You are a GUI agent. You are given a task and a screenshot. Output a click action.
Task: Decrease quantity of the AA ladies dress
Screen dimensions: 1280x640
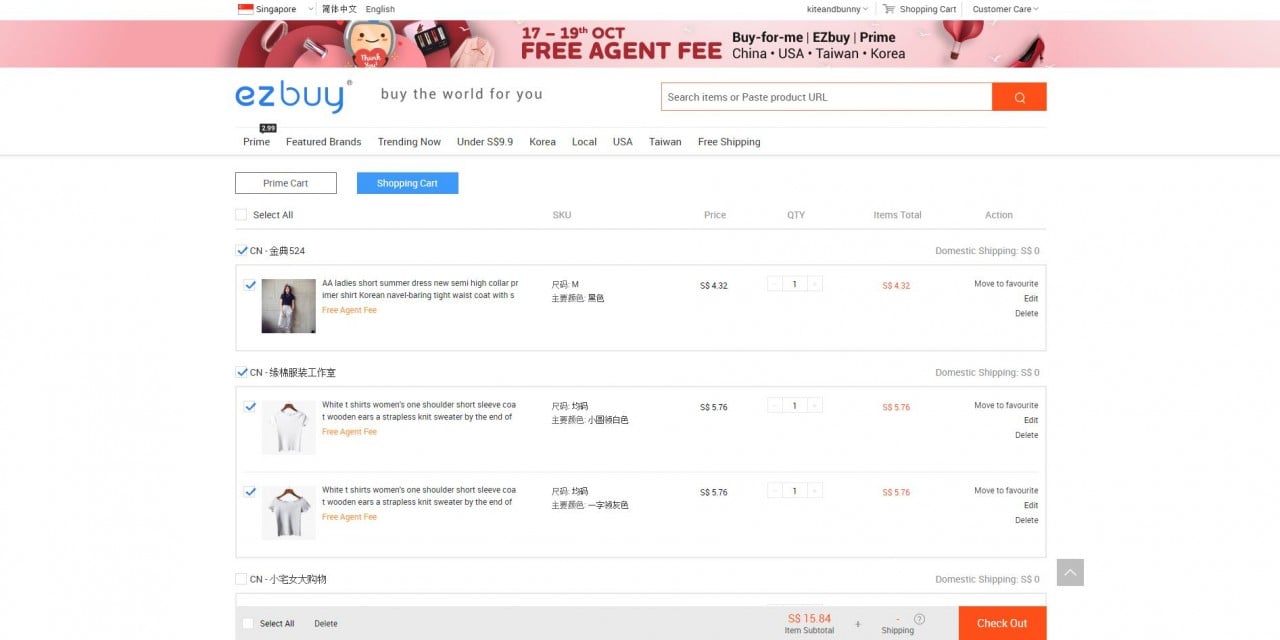(x=775, y=284)
